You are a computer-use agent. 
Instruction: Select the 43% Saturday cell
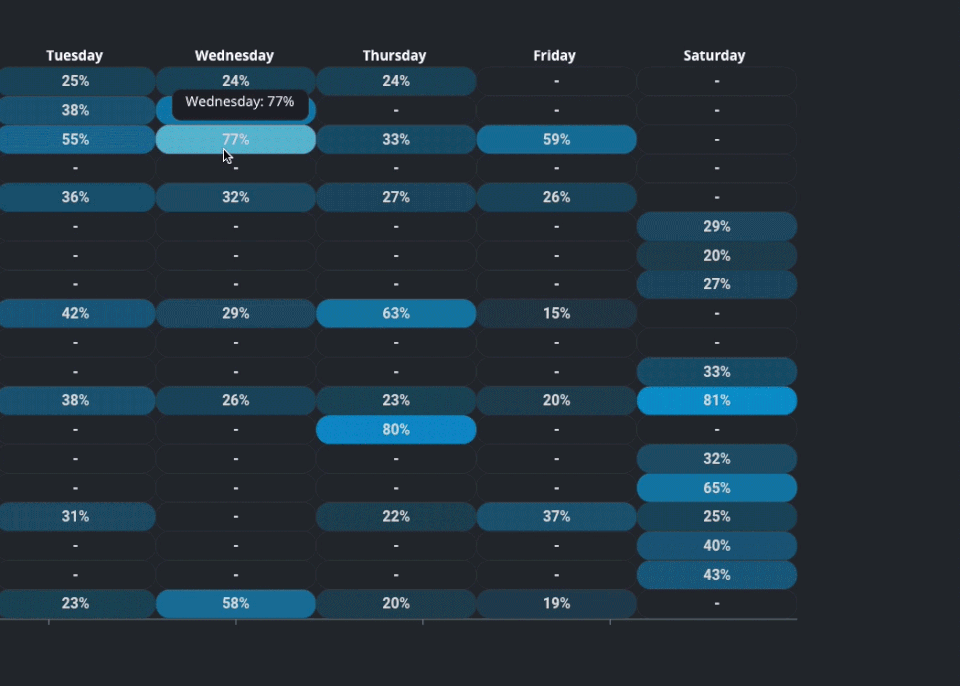click(x=716, y=575)
